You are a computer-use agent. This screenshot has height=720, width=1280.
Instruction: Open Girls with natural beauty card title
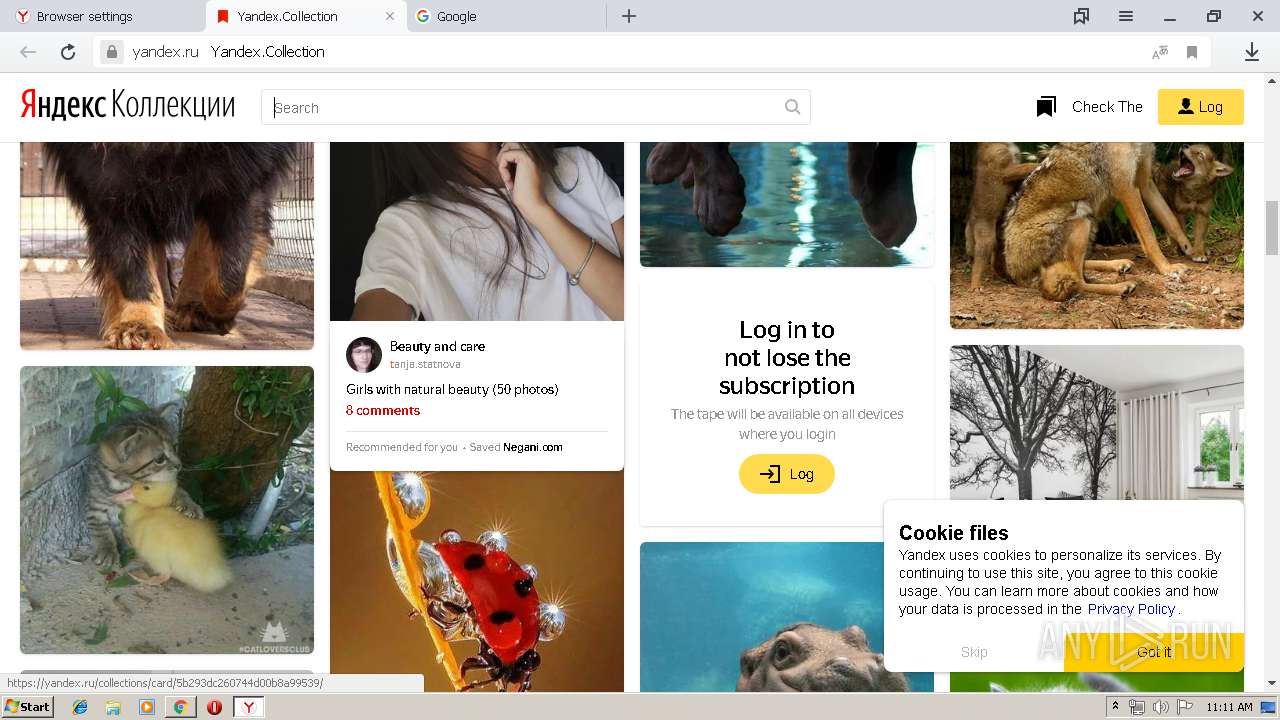(452, 389)
